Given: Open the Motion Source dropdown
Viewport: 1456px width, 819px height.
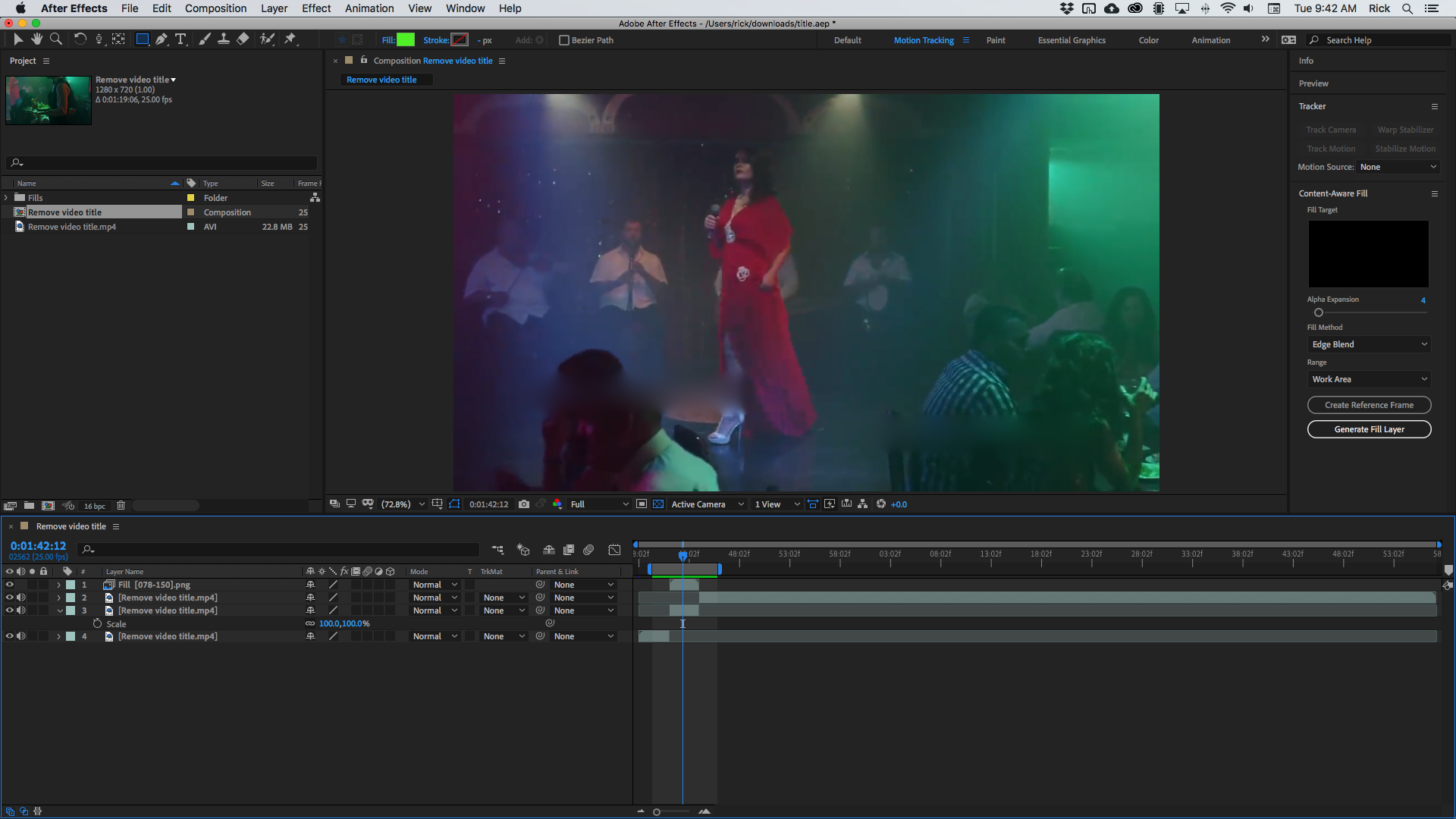Looking at the screenshot, I should [1398, 167].
